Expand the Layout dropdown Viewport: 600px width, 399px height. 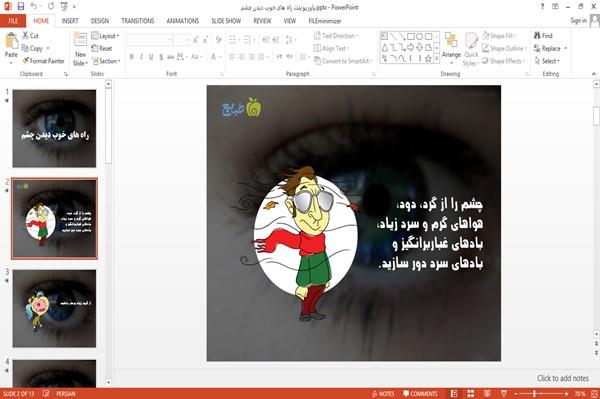105,36
